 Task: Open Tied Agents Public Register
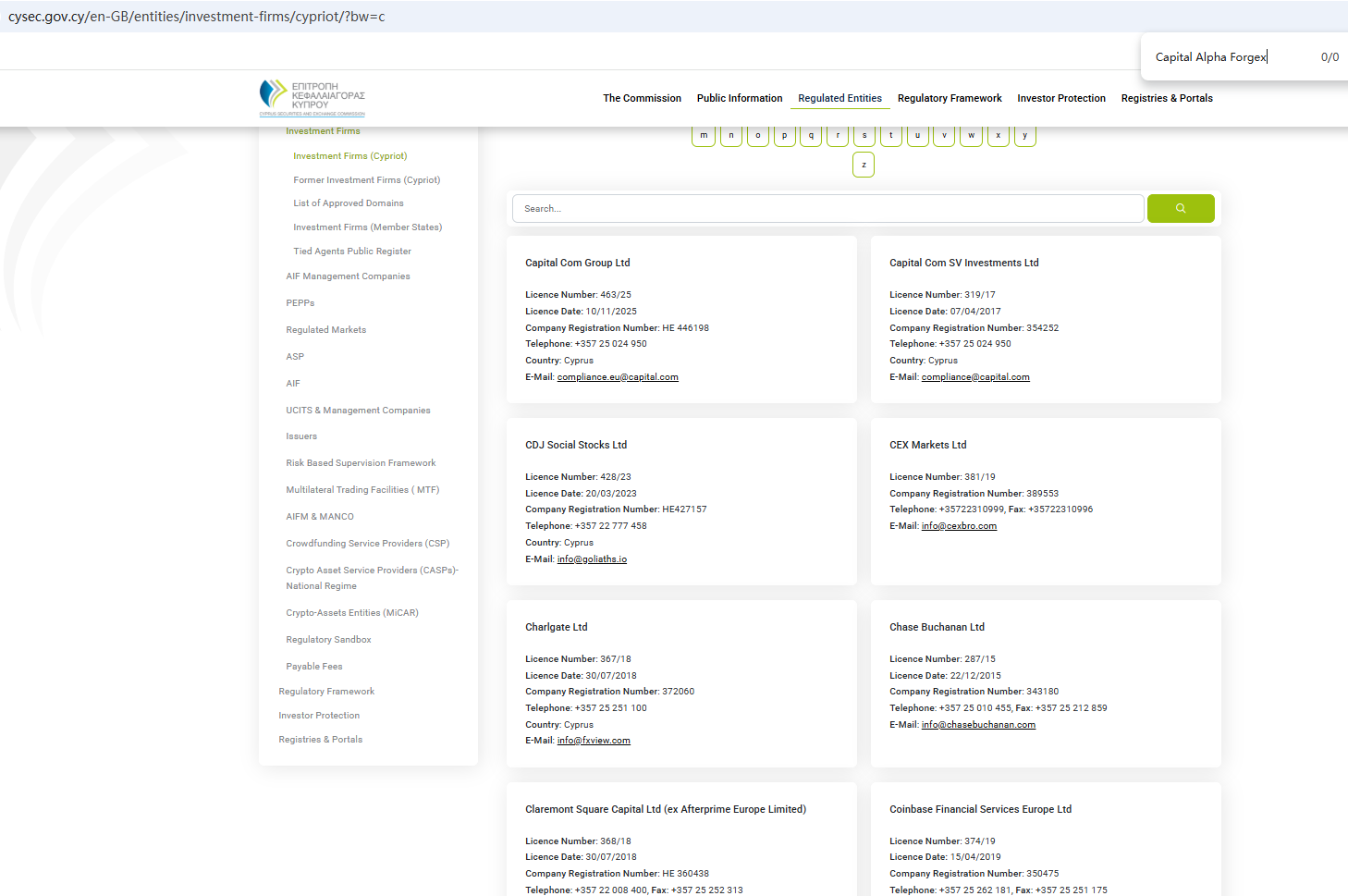pos(352,252)
